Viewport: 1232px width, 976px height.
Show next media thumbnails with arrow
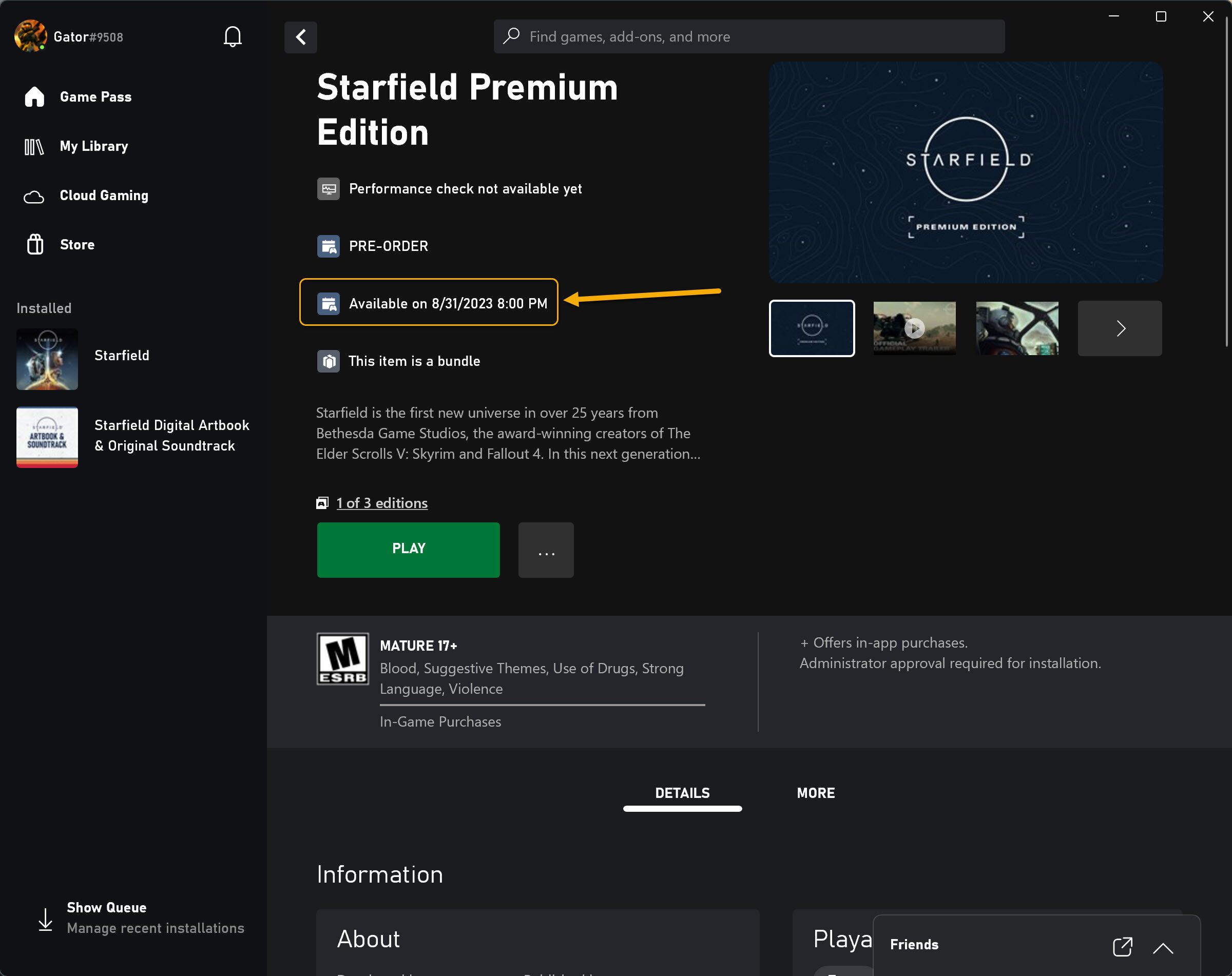(1120, 328)
